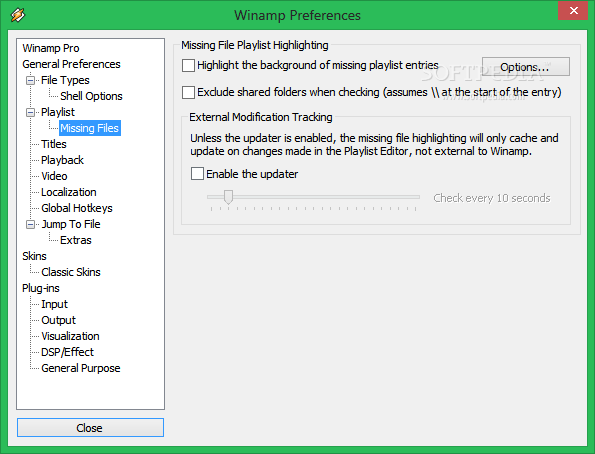The image size is (595, 454).
Task: Click the Winamp lightning icon in title bar
Action: pos(17,15)
